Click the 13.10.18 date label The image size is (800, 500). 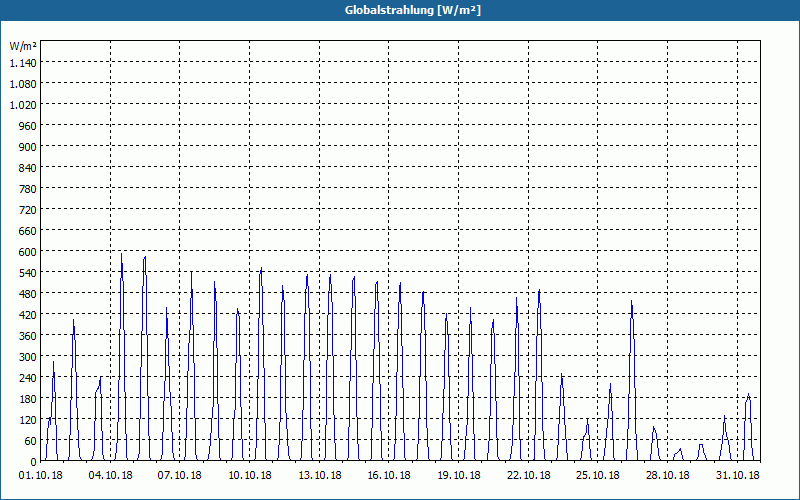point(320,476)
